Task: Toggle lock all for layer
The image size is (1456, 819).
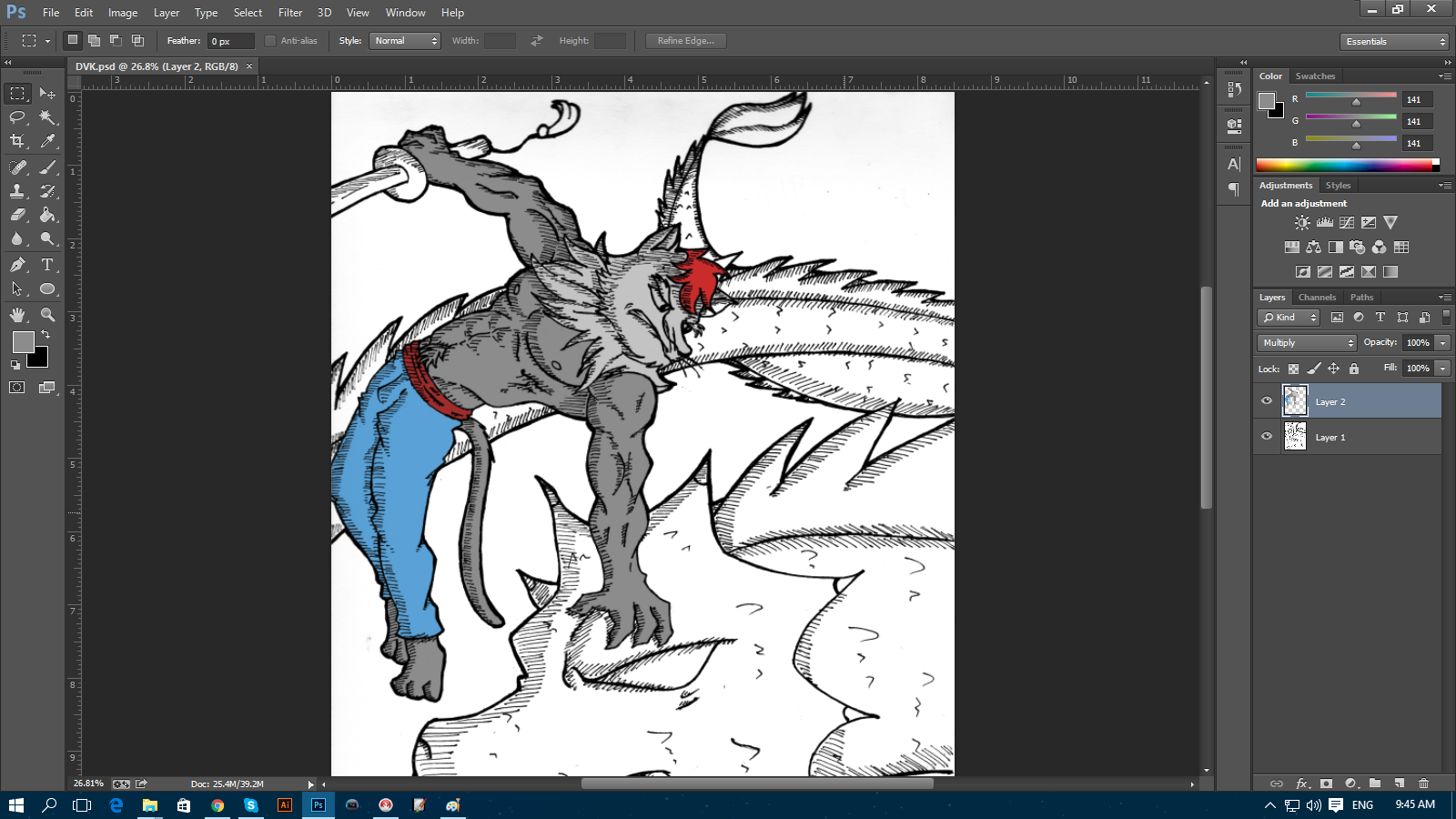Action: click(1354, 369)
